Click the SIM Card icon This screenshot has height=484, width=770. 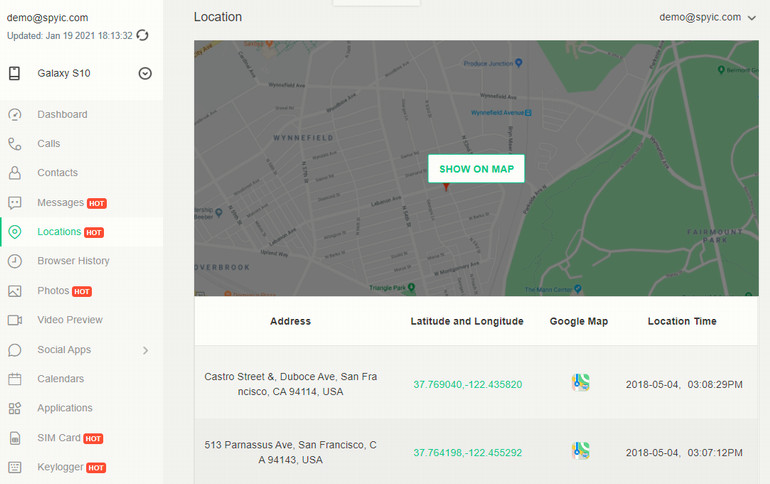(x=15, y=438)
